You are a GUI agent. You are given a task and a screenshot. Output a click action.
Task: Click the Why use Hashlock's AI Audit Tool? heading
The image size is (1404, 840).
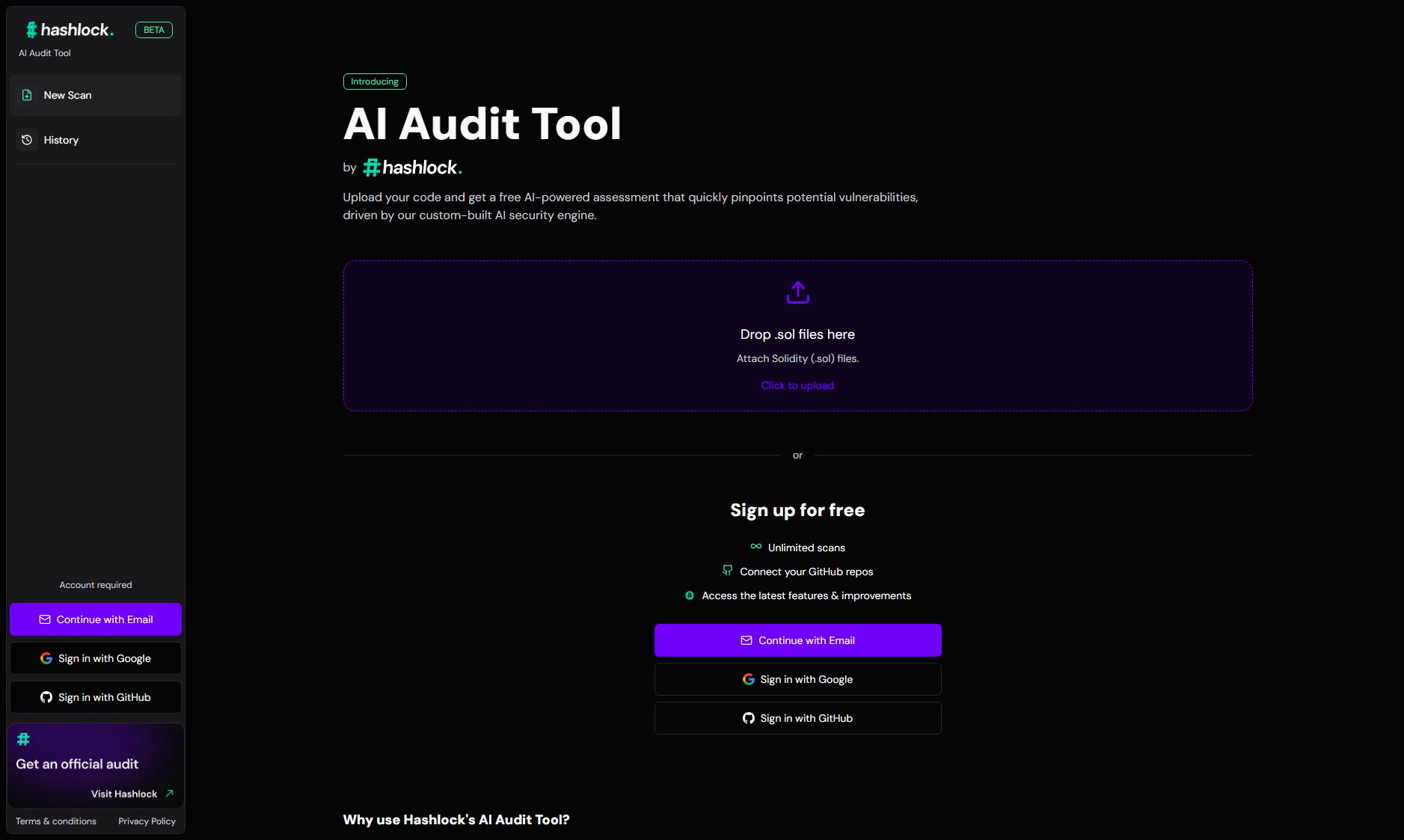(456, 820)
